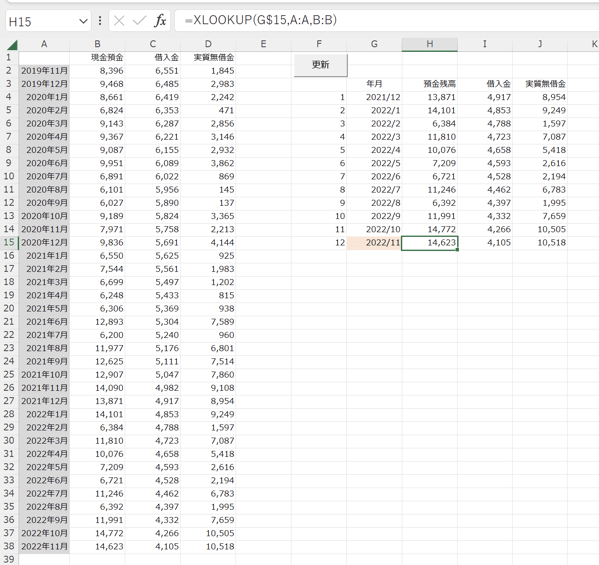The width and height of the screenshot is (599, 565).
Task: Select cell containing 2020年12月
Action: 44,243
